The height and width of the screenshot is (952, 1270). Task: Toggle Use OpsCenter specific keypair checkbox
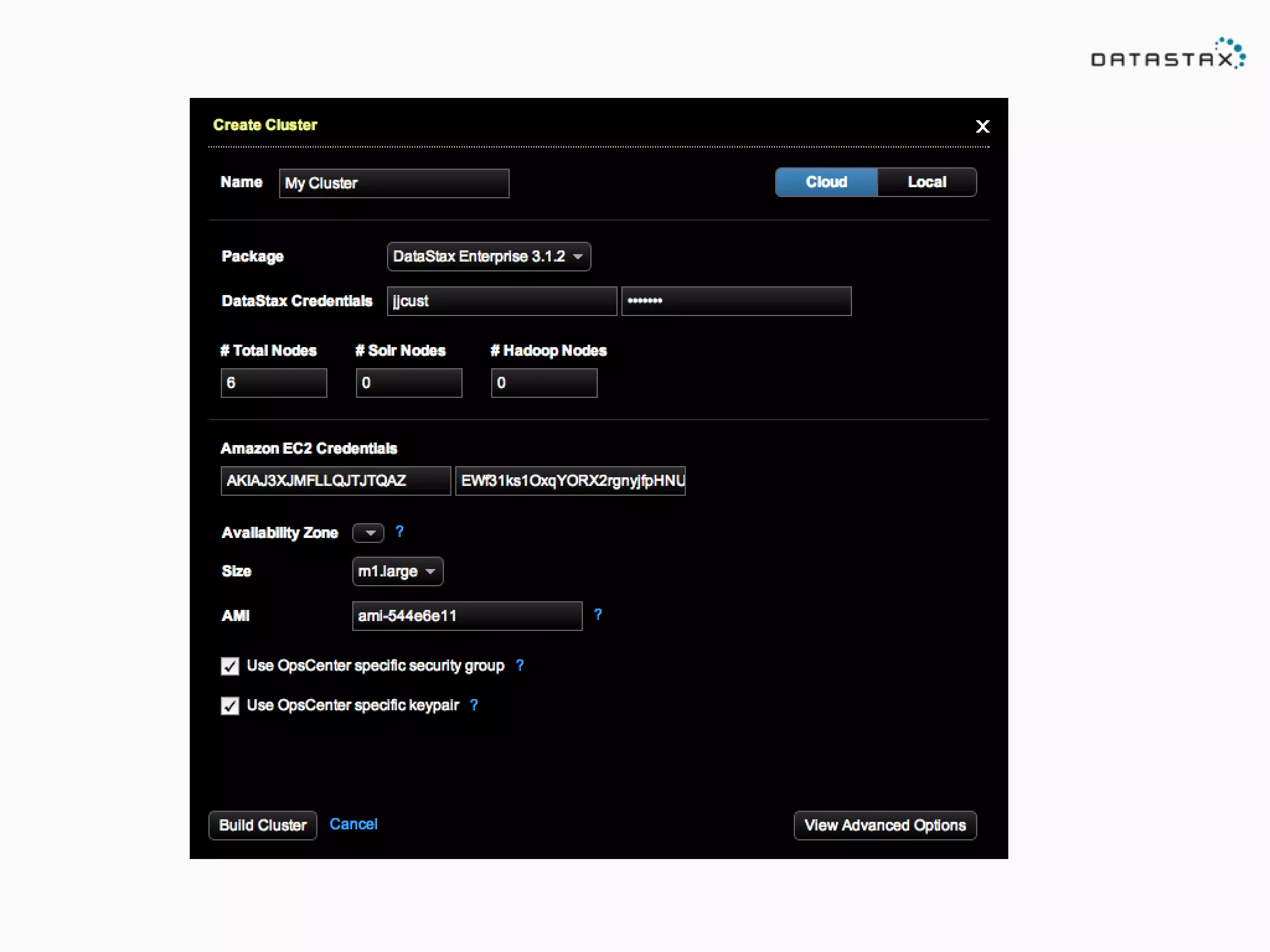[x=230, y=706]
